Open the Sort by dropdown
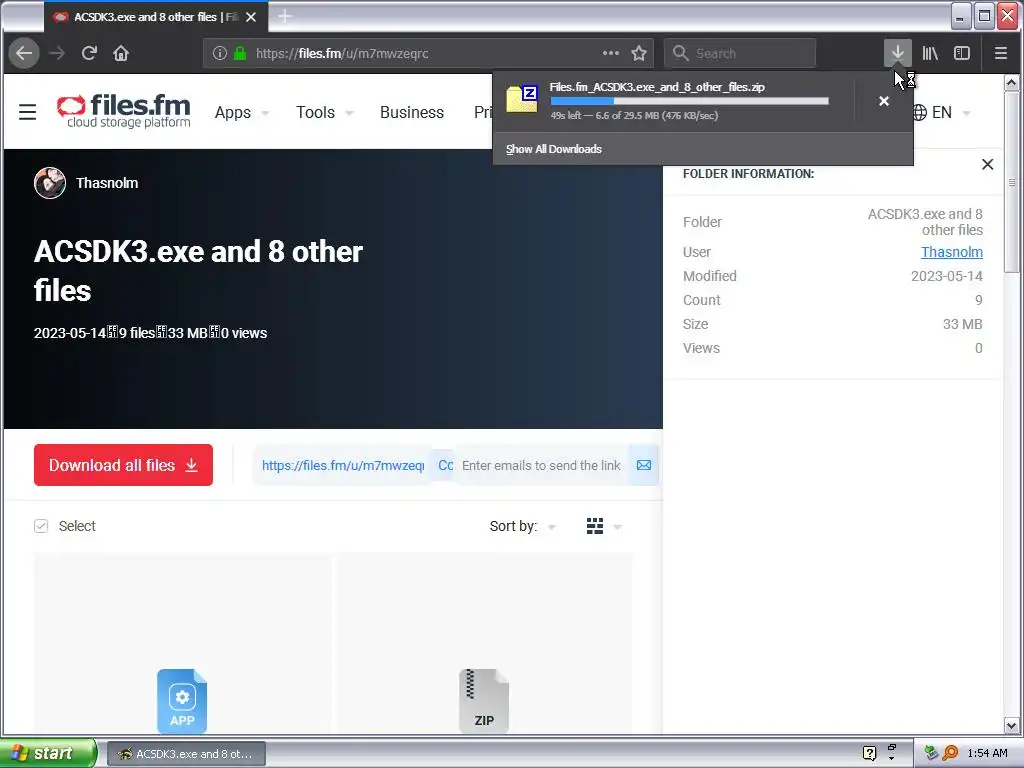 [522, 526]
